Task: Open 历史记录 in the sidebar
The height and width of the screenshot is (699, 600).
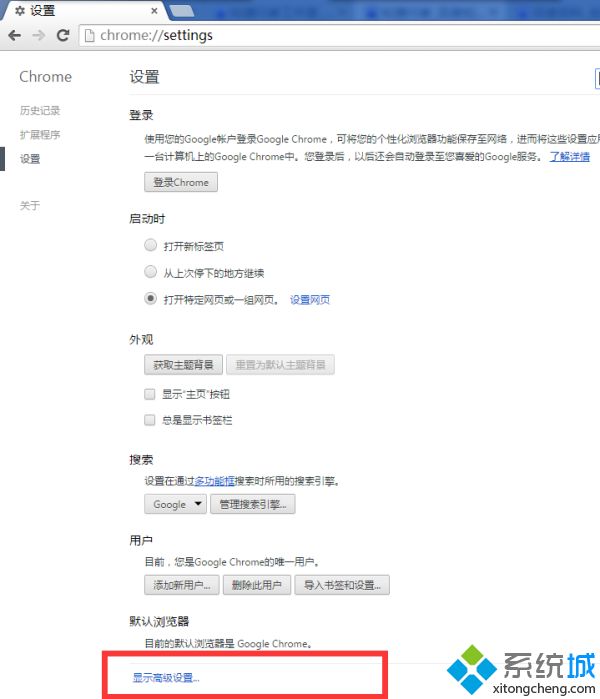Action: pos(40,111)
